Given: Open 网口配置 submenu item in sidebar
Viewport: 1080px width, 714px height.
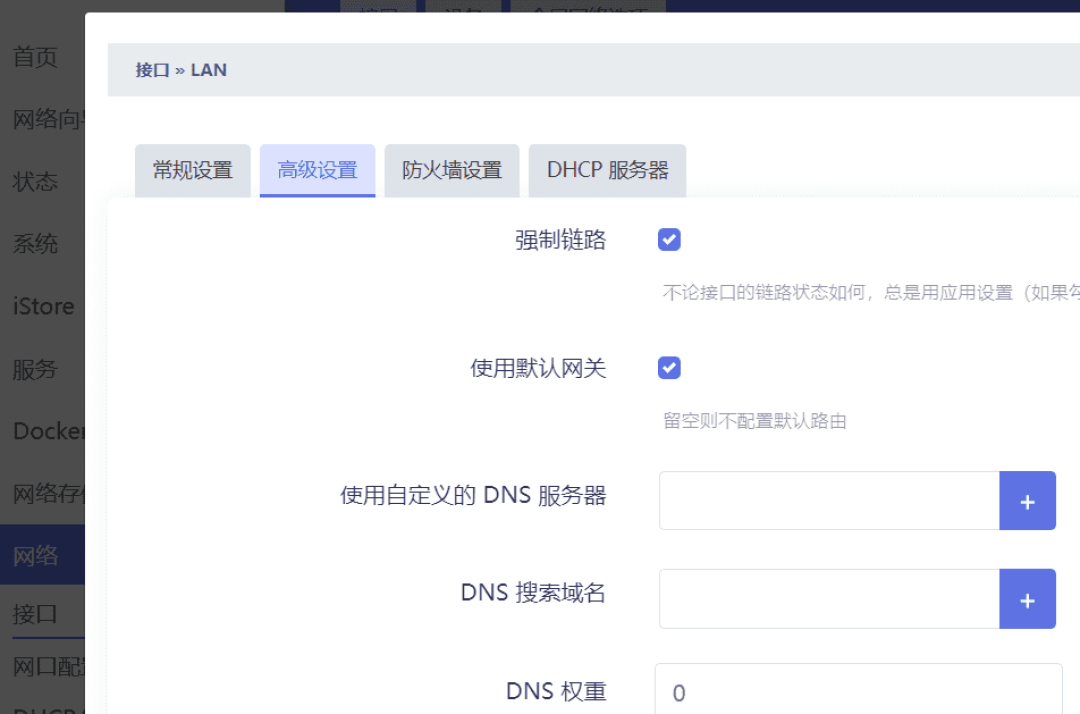Looking at the screenshot, I should 48,666.
